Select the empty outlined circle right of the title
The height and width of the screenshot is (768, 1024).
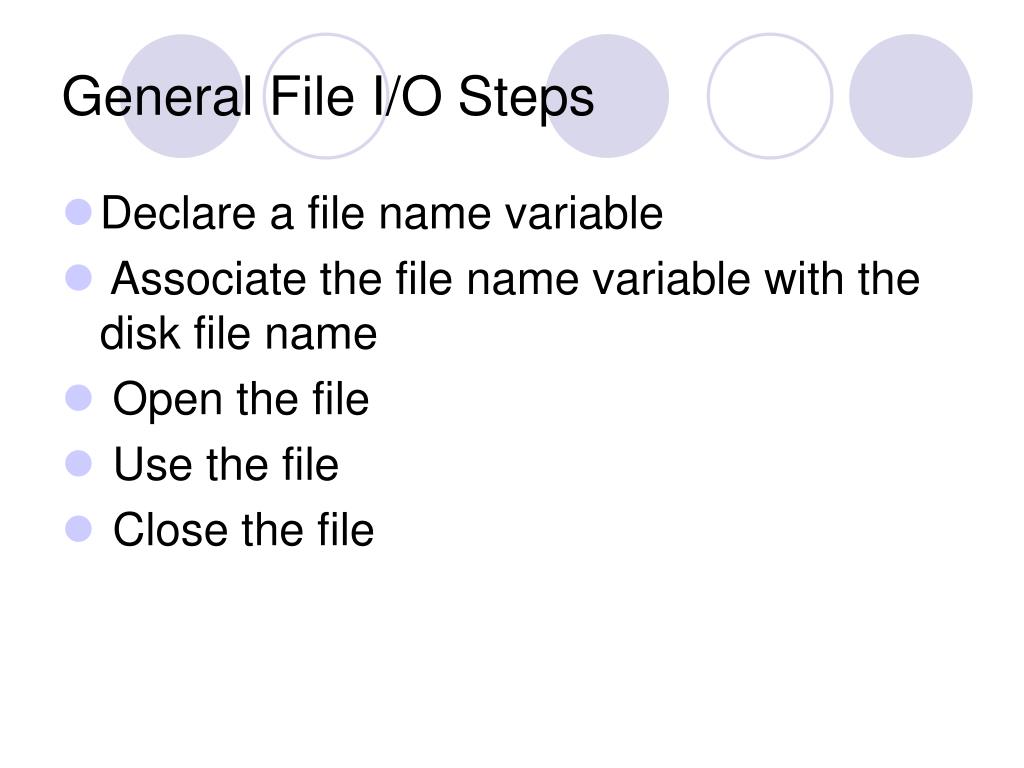[x=770, y=96]
